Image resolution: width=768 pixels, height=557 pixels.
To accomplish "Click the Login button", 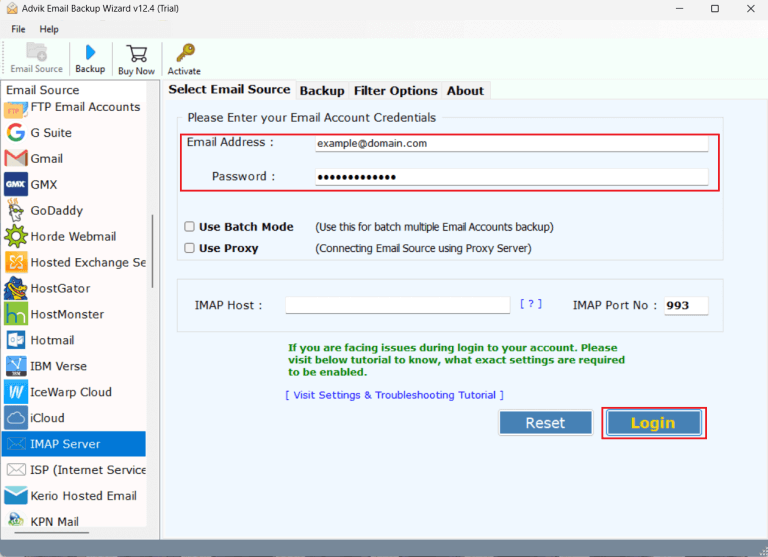I will click(x=653, y=423).
